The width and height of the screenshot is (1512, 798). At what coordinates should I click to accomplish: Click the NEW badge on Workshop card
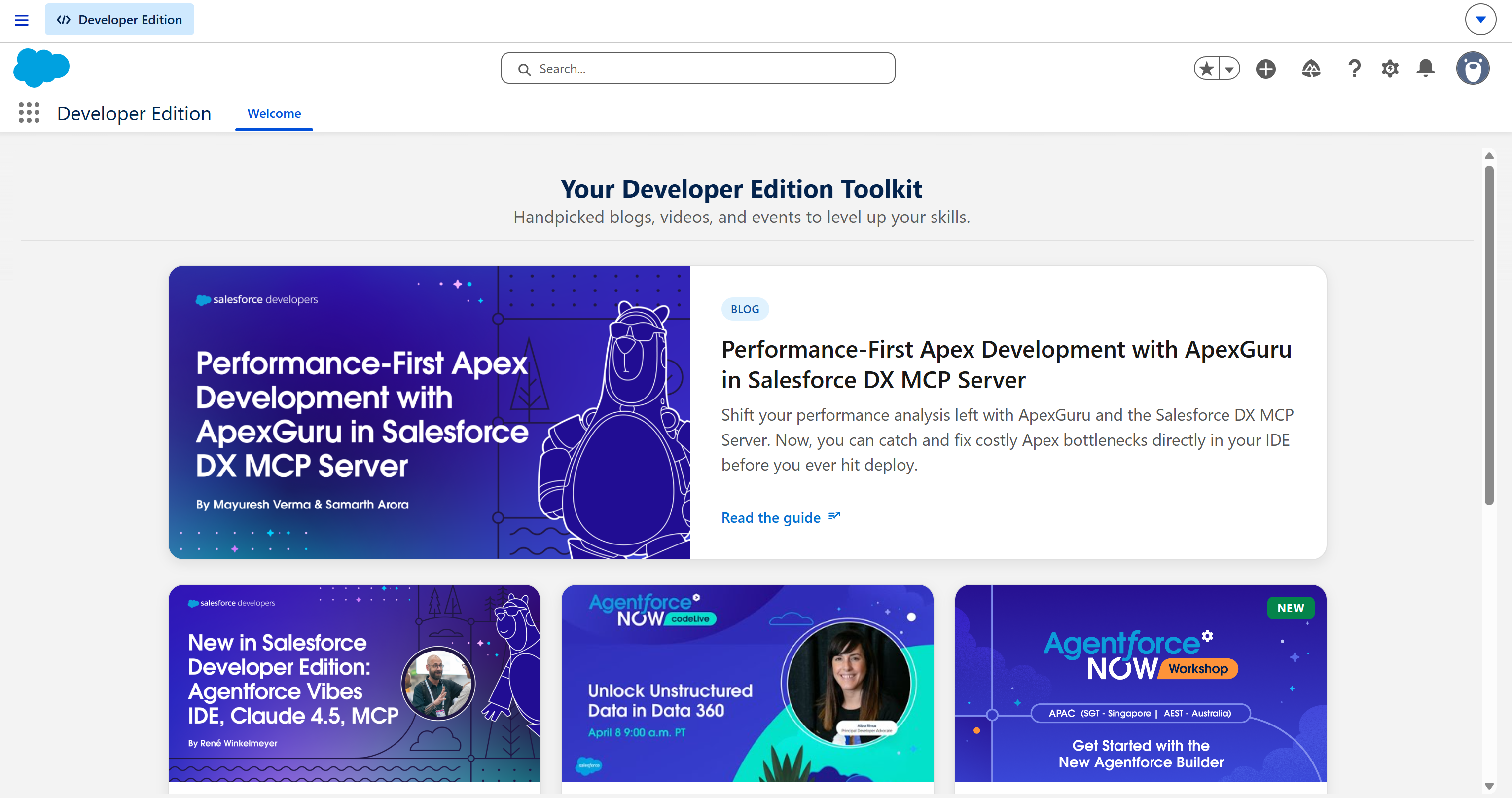pos(1291,608)
